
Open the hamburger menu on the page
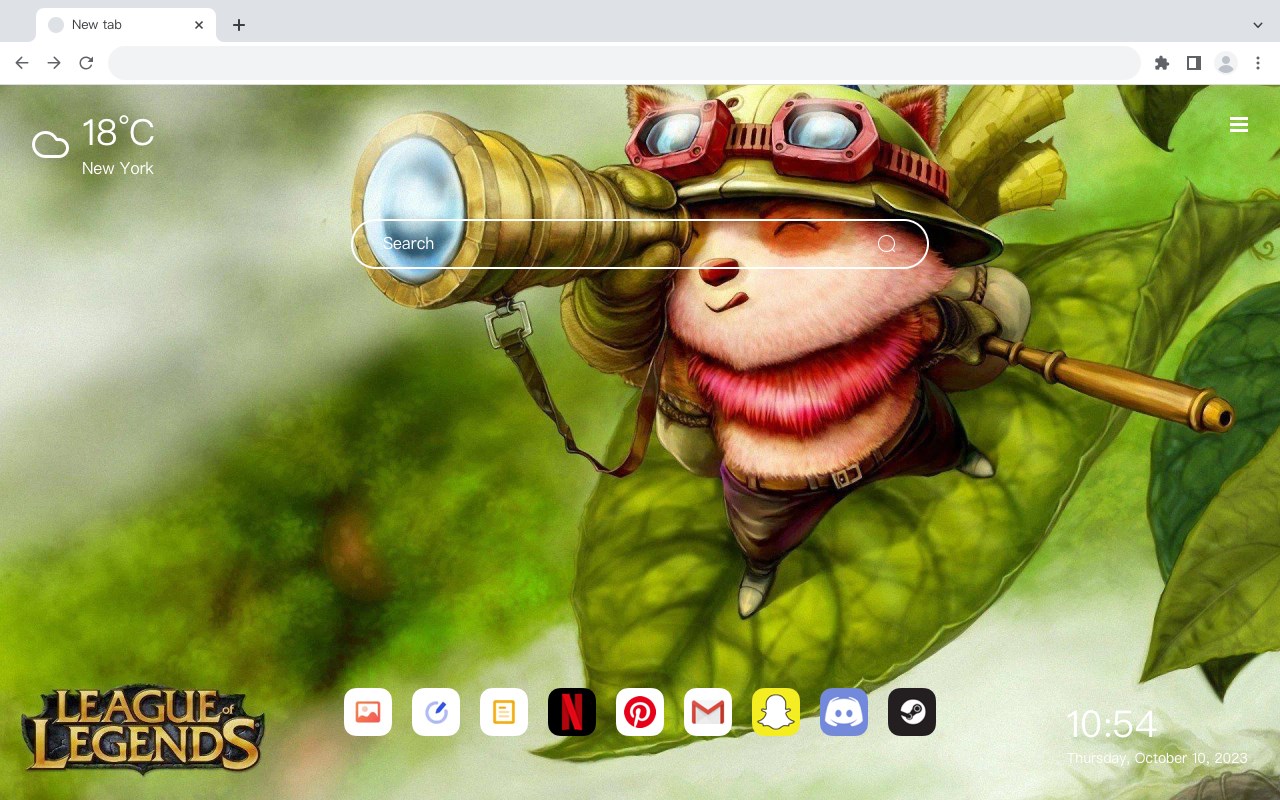point(1239,125)
